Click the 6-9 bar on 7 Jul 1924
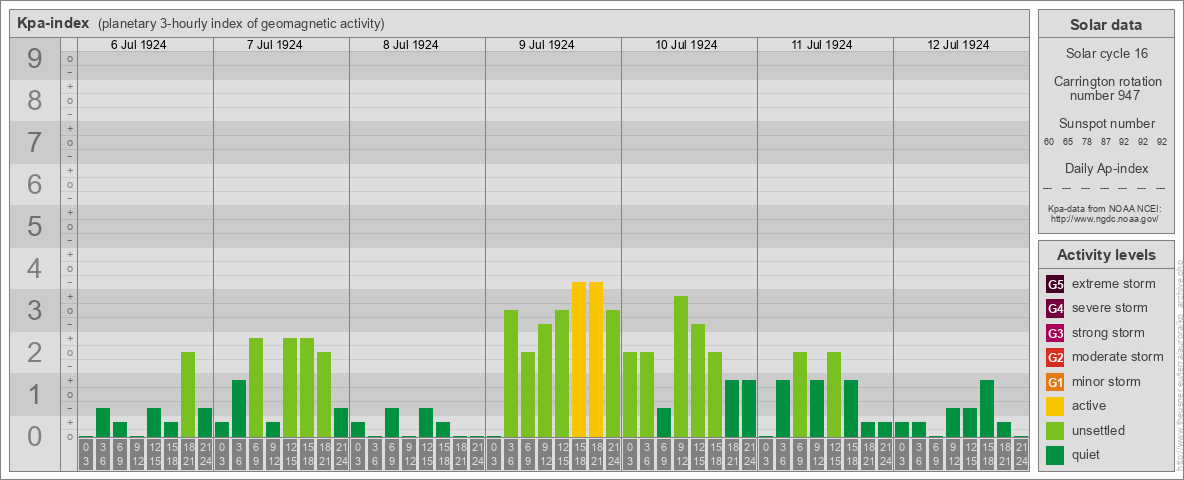 point(256,387)
